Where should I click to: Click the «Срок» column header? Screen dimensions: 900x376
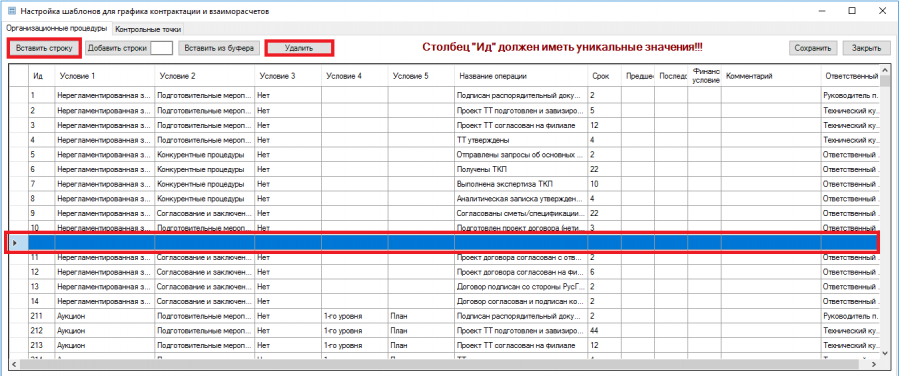(604, 76)
